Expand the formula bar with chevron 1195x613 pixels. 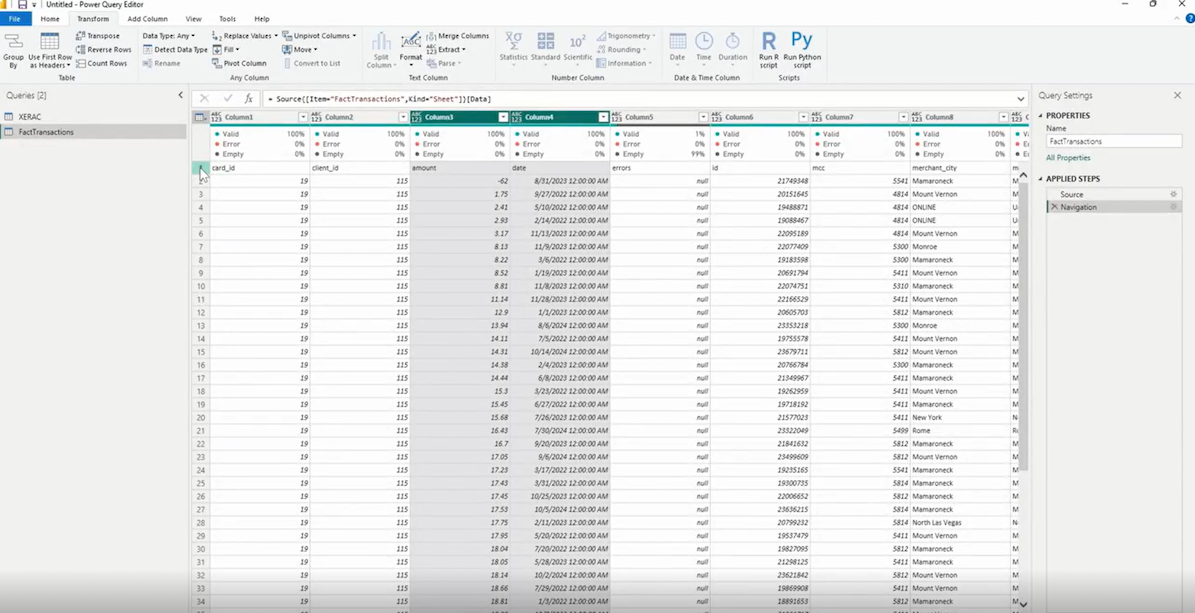pyautogui.click(x=1020, y=99)
